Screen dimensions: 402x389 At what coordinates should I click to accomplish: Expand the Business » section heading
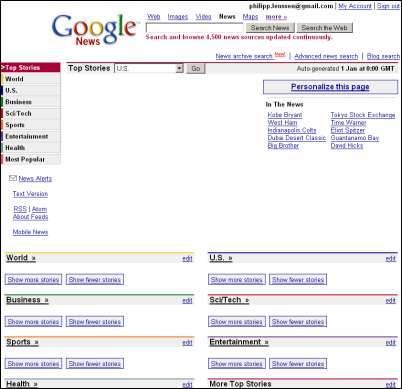tap(27, 300)
